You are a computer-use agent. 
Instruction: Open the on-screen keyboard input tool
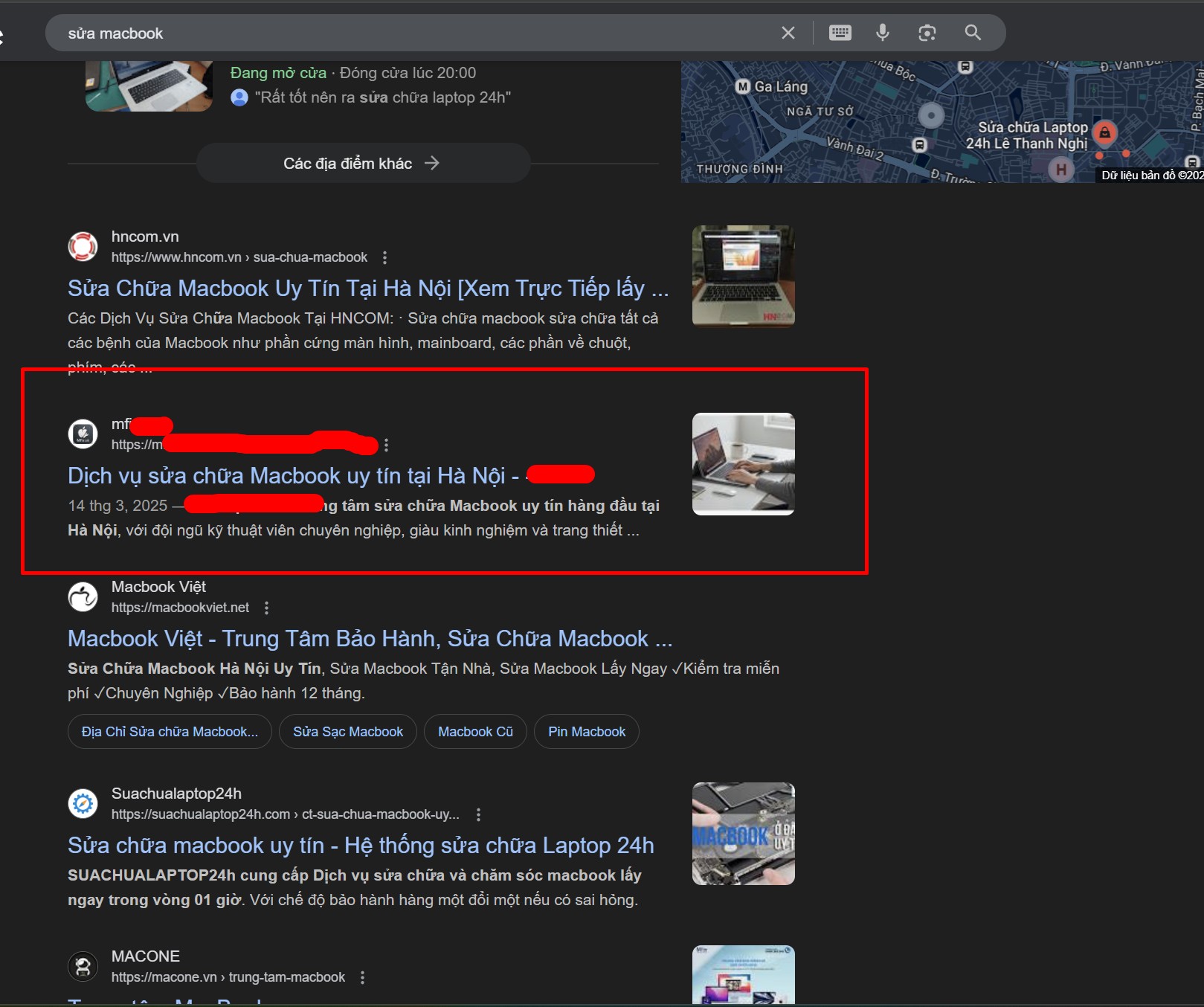click(840, 33)
